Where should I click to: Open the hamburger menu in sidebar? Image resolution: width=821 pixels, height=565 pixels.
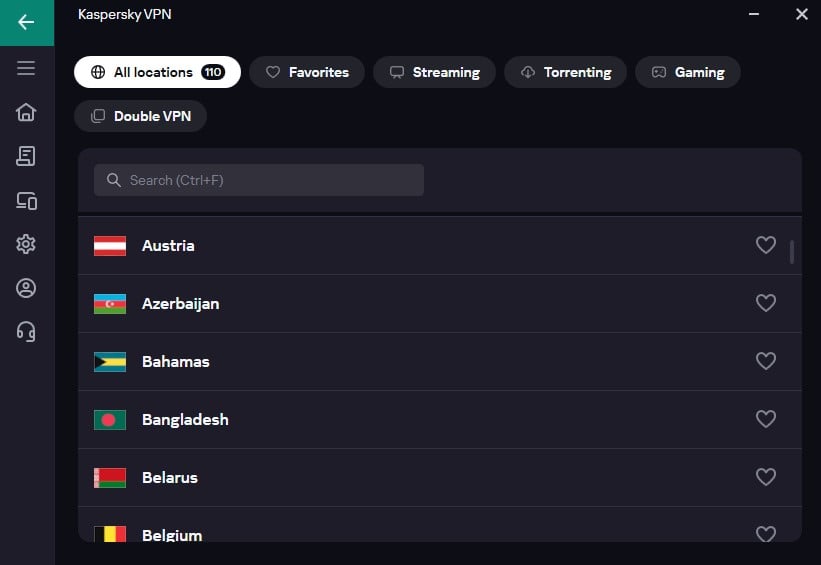(x=26, y=68)
